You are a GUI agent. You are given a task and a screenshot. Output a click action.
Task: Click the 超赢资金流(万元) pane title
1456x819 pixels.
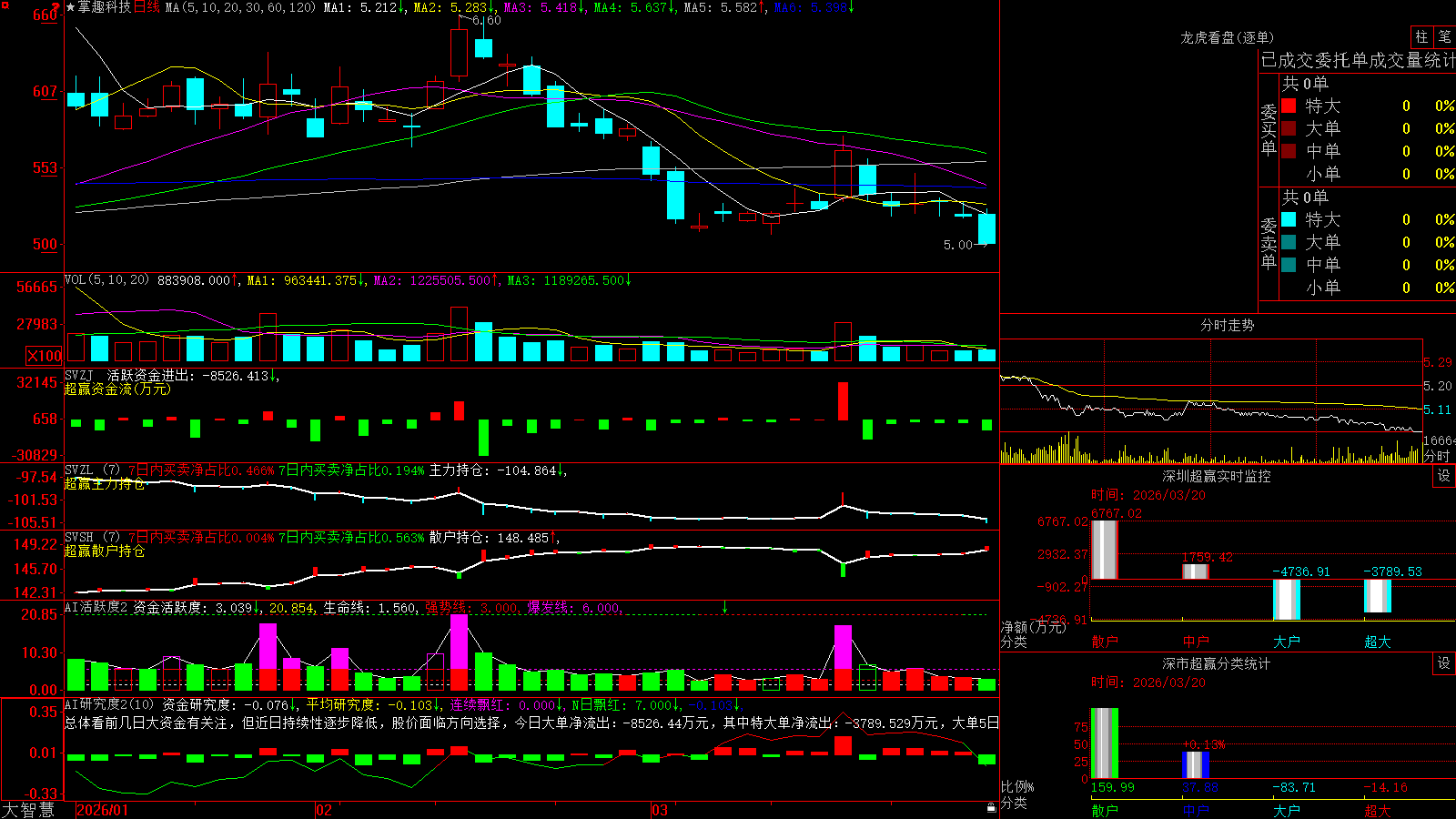point(117,389)
